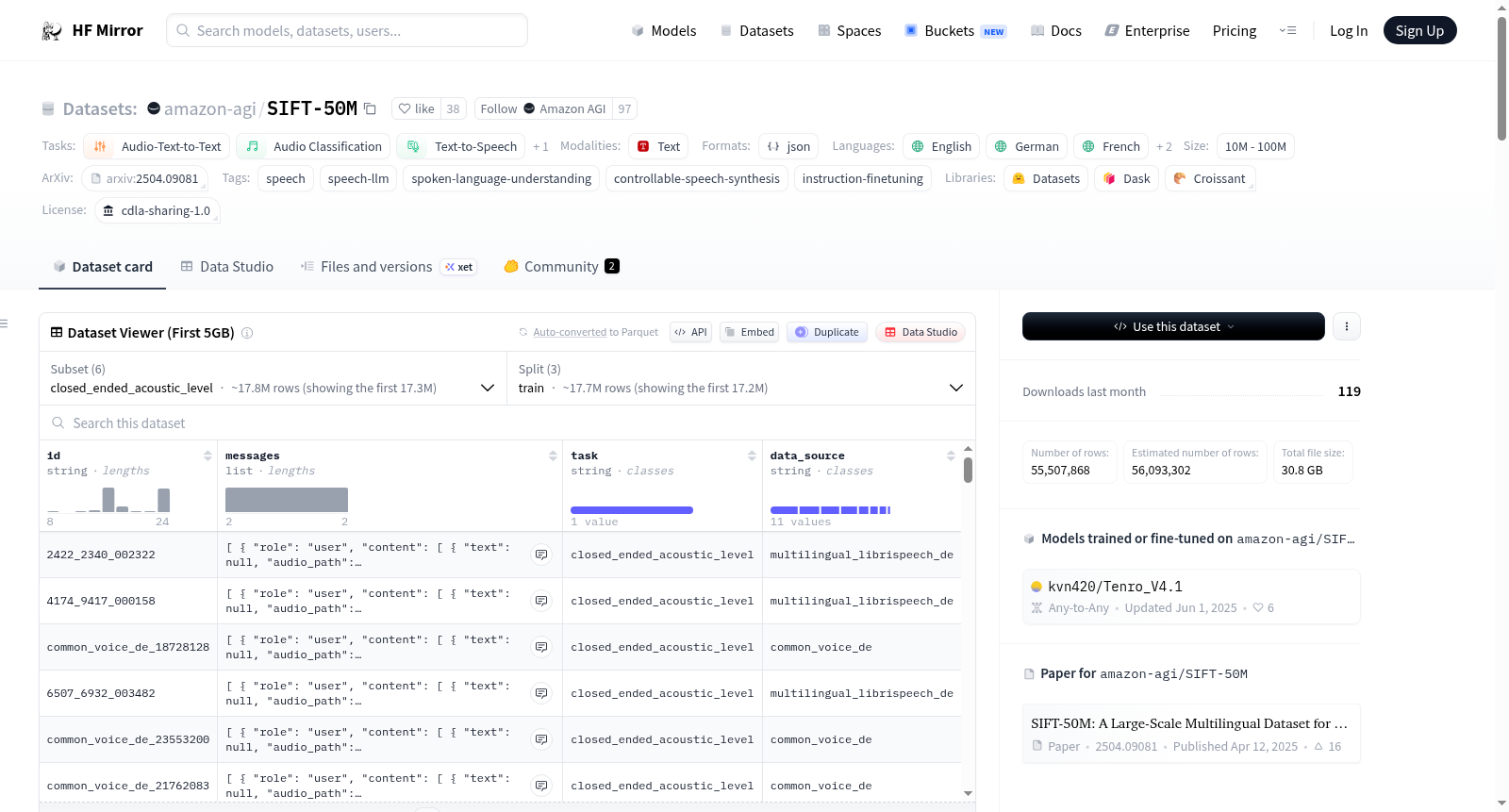This screenshot has height=812, width=1509.
Task: Open Data Studio from the viewer header button
Action: 920,332
